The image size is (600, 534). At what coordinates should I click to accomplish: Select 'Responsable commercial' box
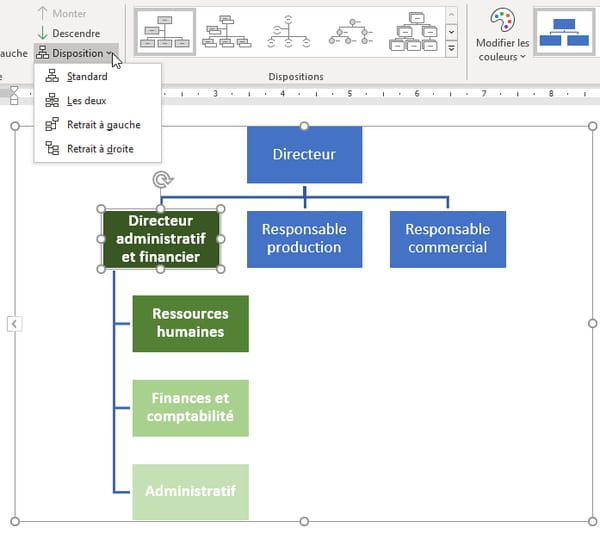[448, 239]
